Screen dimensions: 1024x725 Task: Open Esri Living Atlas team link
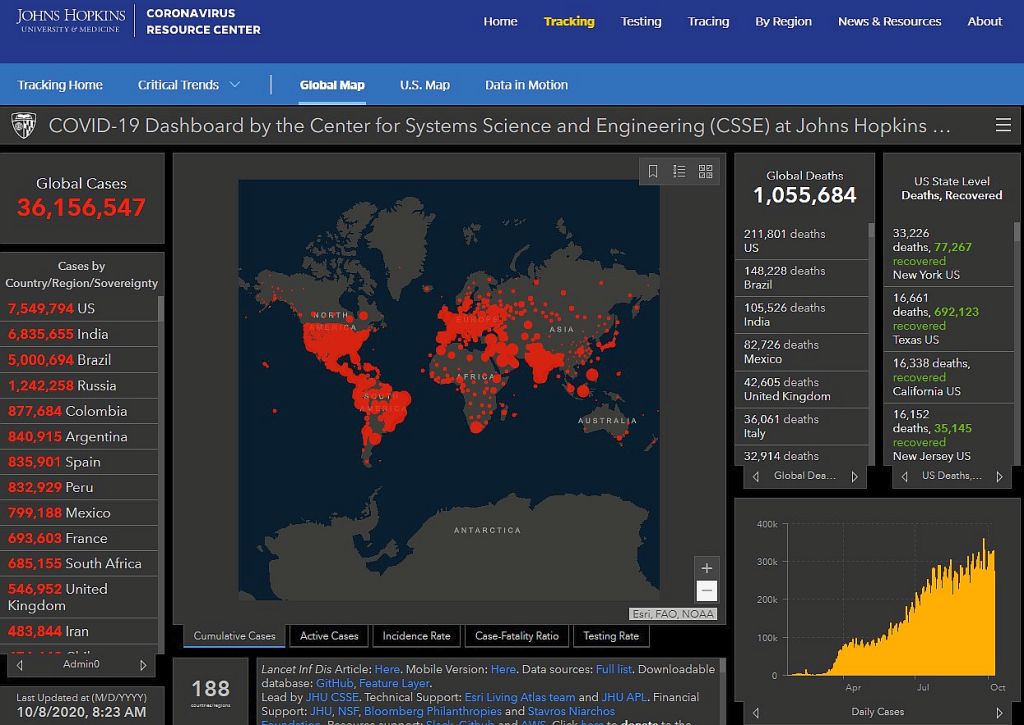pos(520,698)
